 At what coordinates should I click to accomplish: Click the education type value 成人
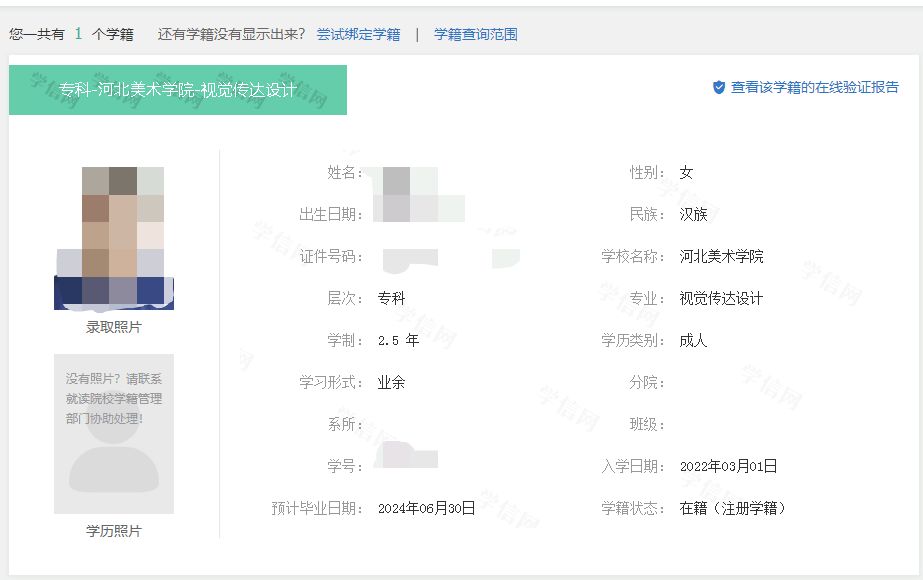693,340
